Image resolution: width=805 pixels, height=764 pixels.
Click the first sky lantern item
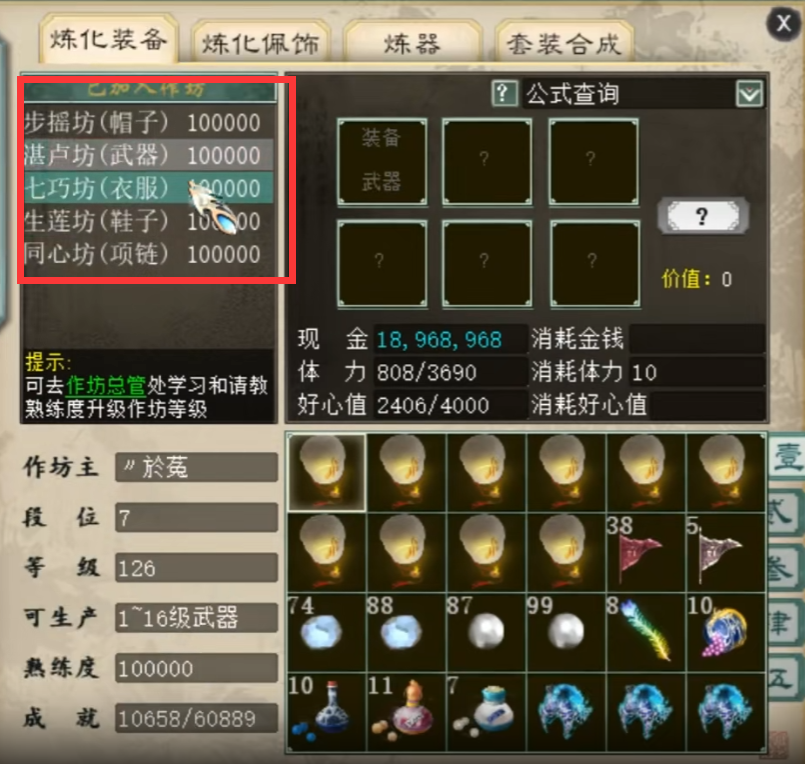pos(327,472)
